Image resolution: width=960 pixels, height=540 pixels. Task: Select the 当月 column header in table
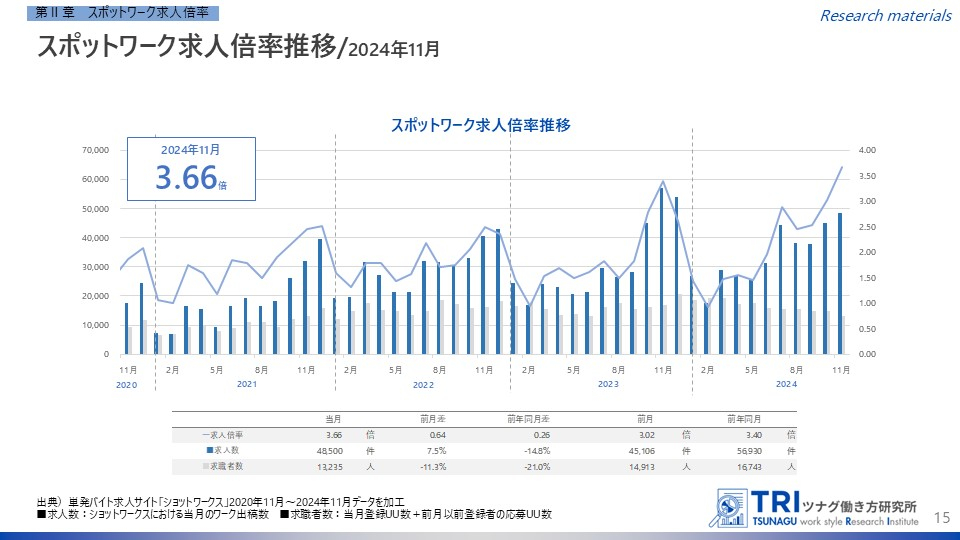[x=334, y=418]
